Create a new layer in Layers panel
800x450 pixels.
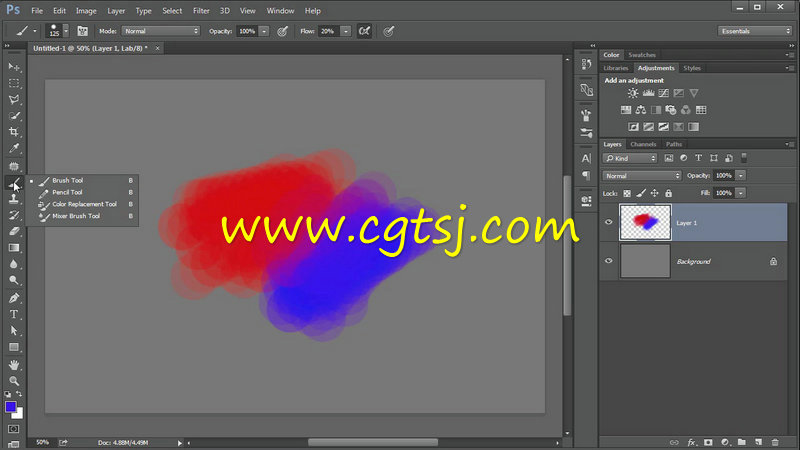click(758, 442)
